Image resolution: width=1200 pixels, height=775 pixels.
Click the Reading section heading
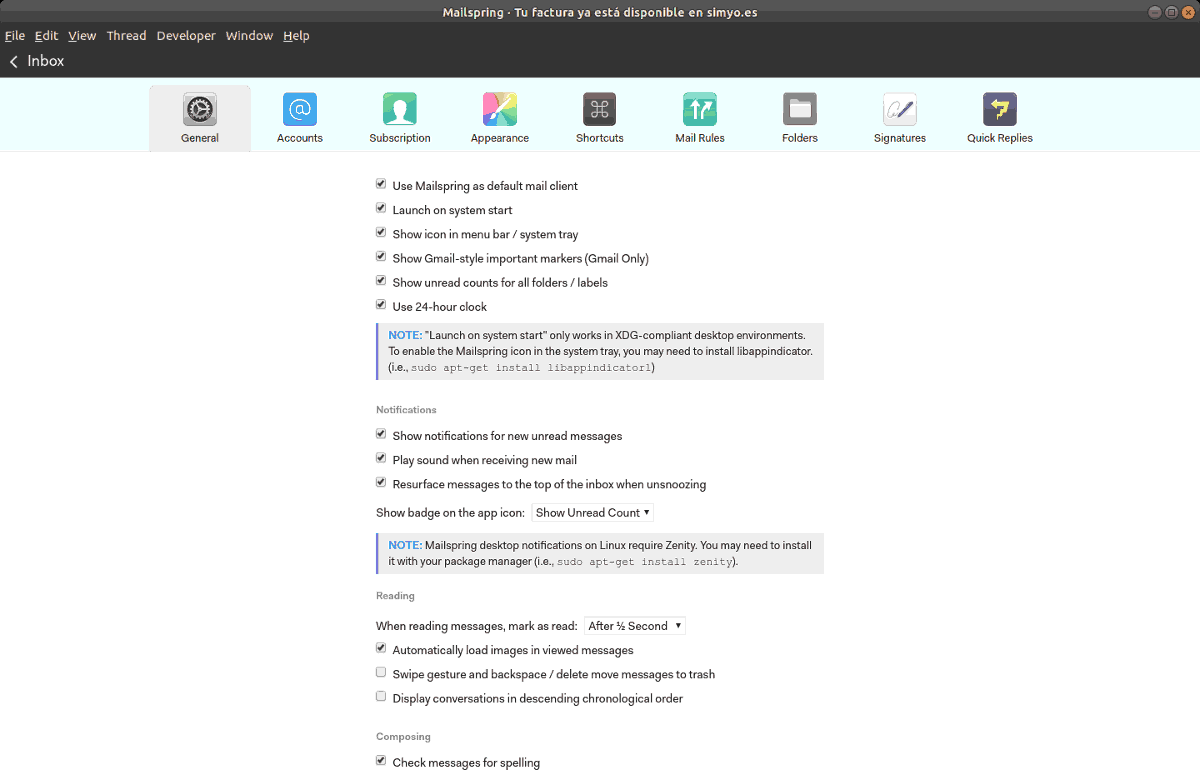click(x=395, y=596)
